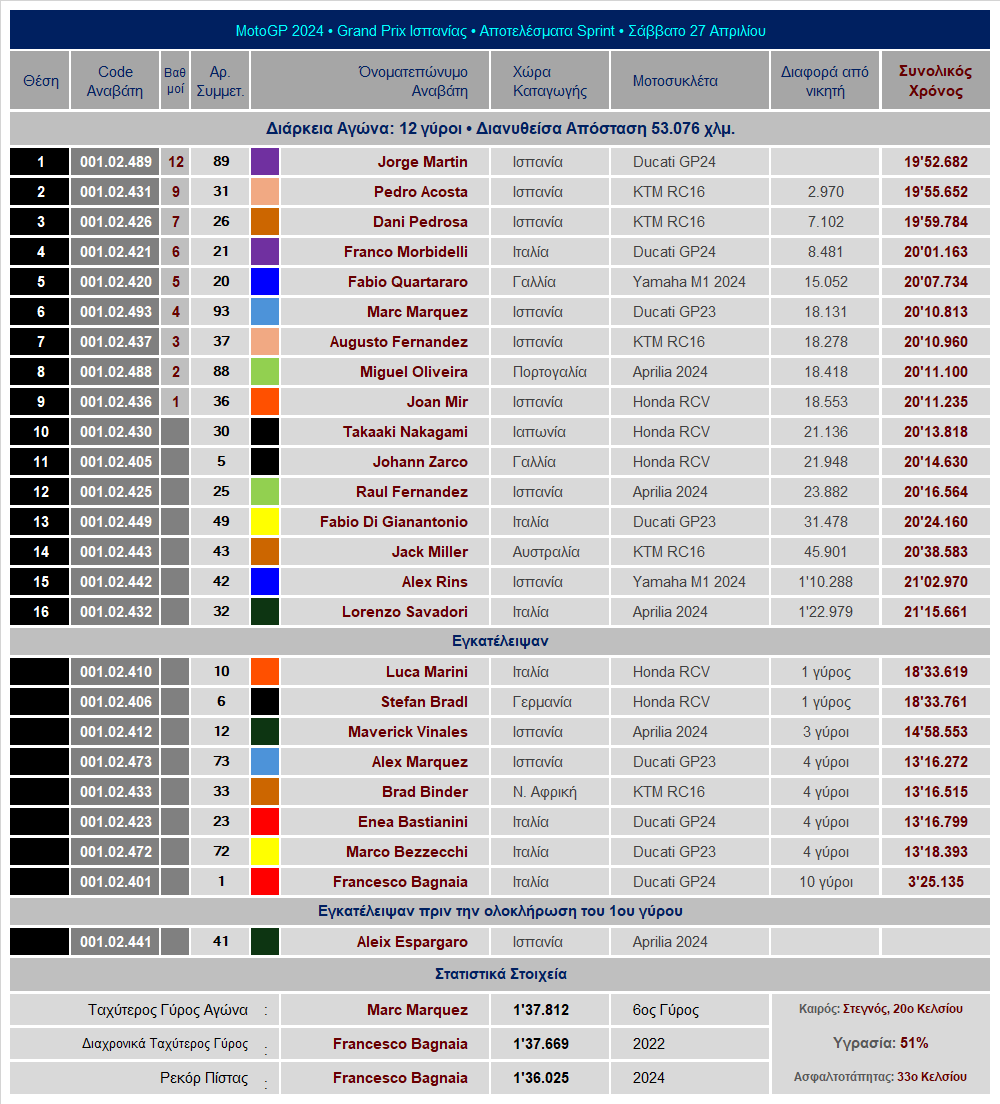Click total time 20'07.734
The image size is (1000, 1104).
pyautogui.click(x=936, y=282)
